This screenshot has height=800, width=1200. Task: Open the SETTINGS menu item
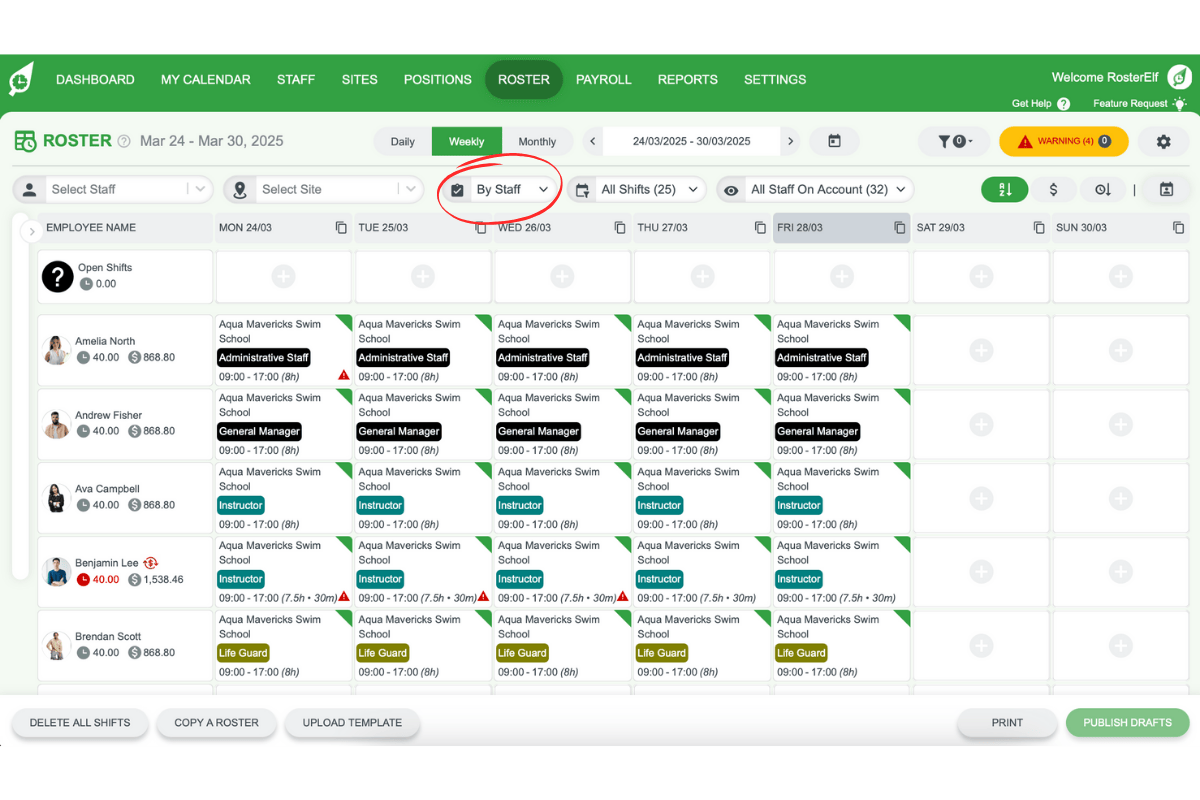[775, 79]
